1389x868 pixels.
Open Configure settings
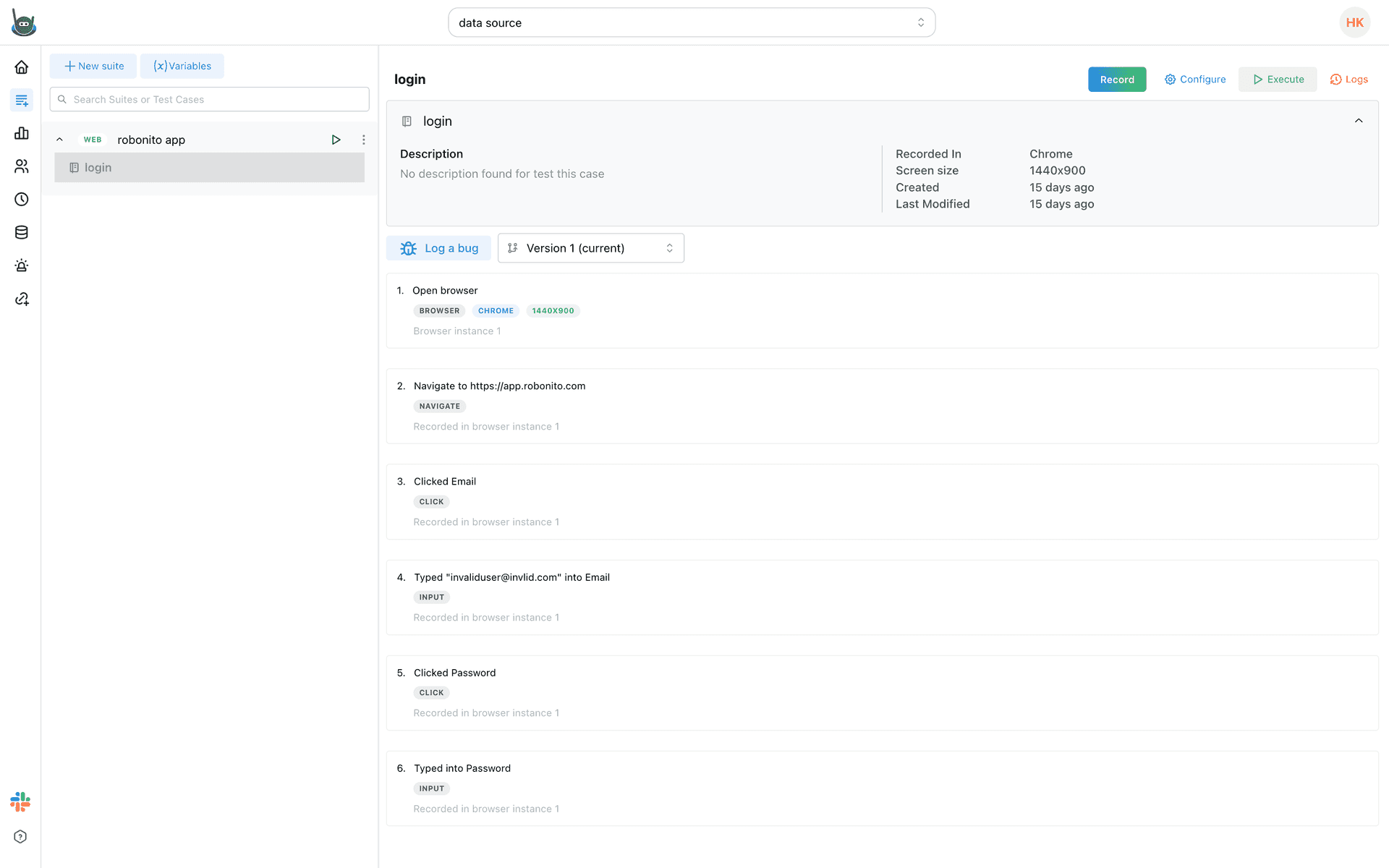[x=1195, y=80]
